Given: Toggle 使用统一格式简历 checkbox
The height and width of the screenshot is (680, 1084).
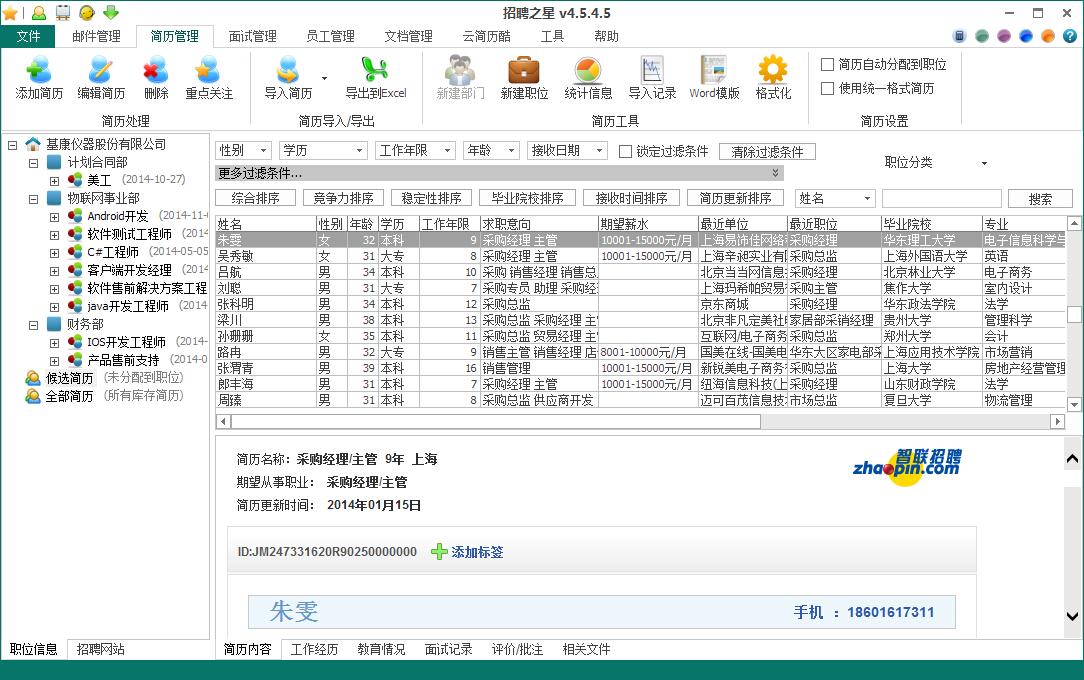Looking at the screenshot, I should [827, 88].
